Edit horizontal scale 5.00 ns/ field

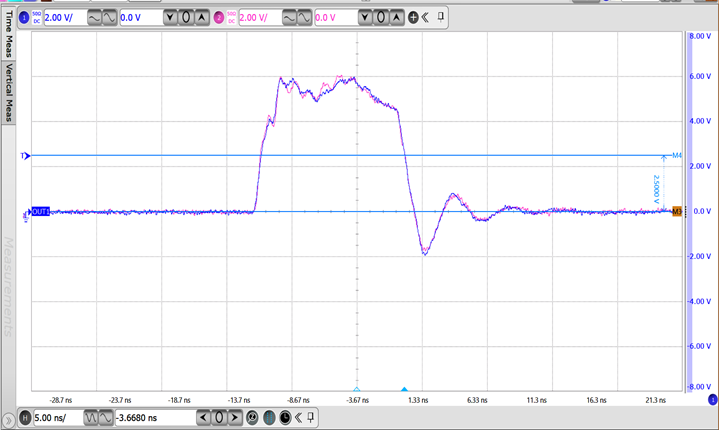click(57, 418)
